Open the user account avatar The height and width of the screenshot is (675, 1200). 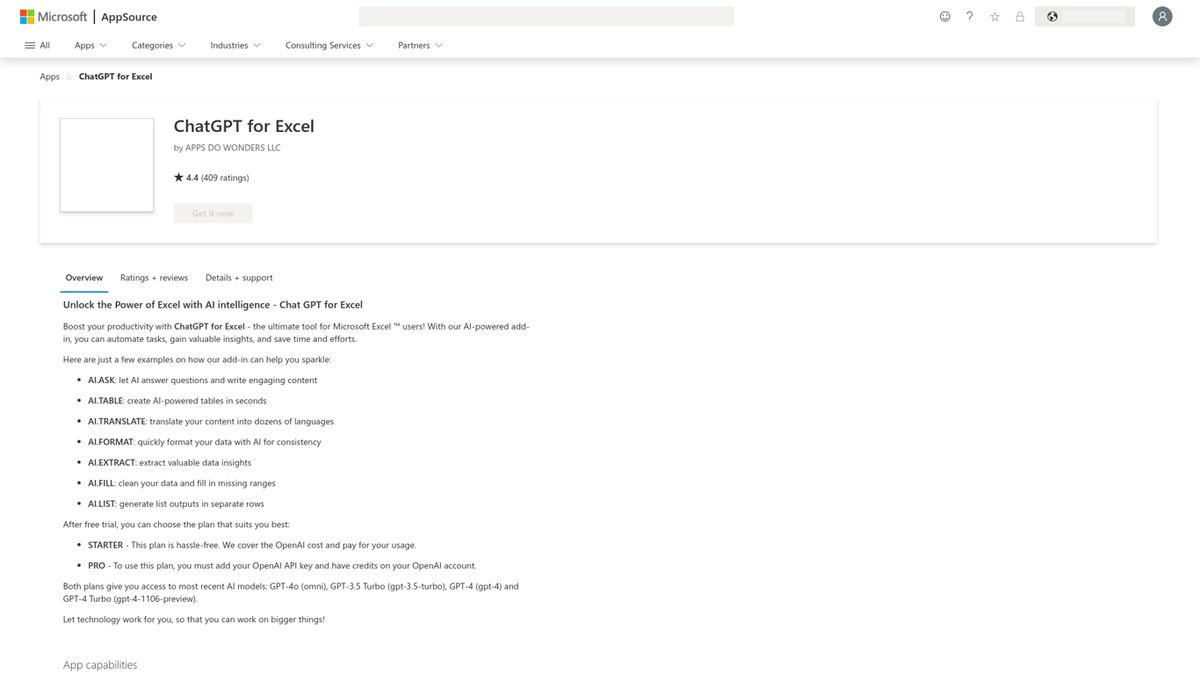point(1162,17)
